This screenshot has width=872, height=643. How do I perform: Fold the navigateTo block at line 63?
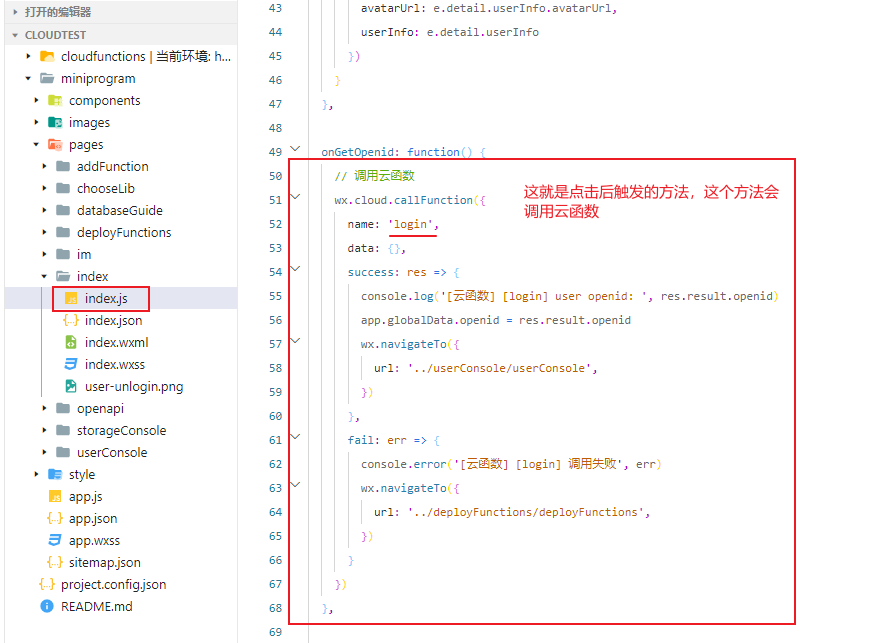[296, 484]
